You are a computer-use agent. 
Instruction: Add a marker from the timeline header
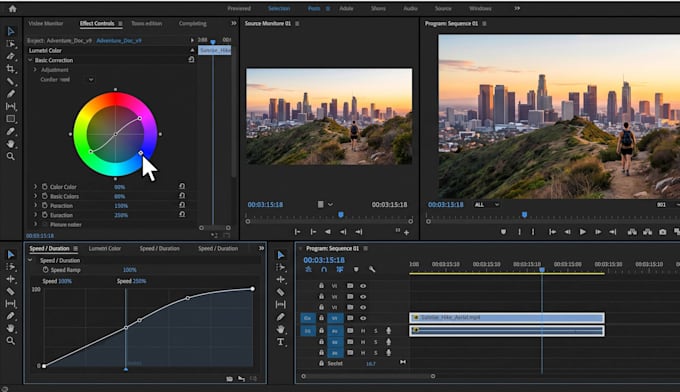click(356, 269)
